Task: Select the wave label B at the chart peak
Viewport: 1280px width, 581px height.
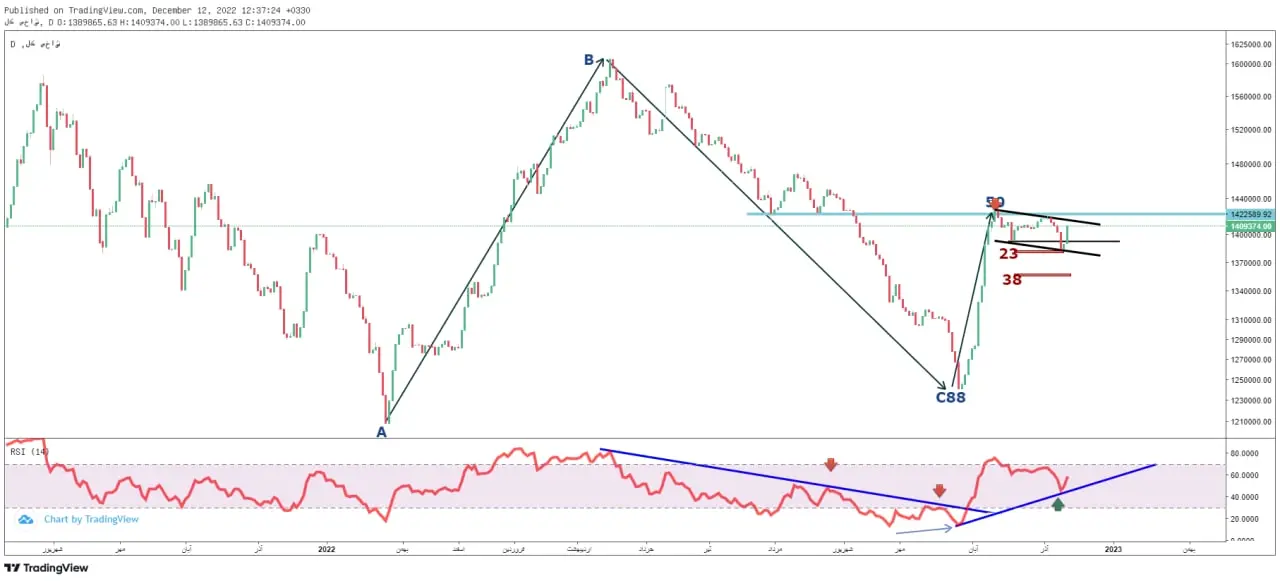Action: pyautogui.click(x=590, y=60)
